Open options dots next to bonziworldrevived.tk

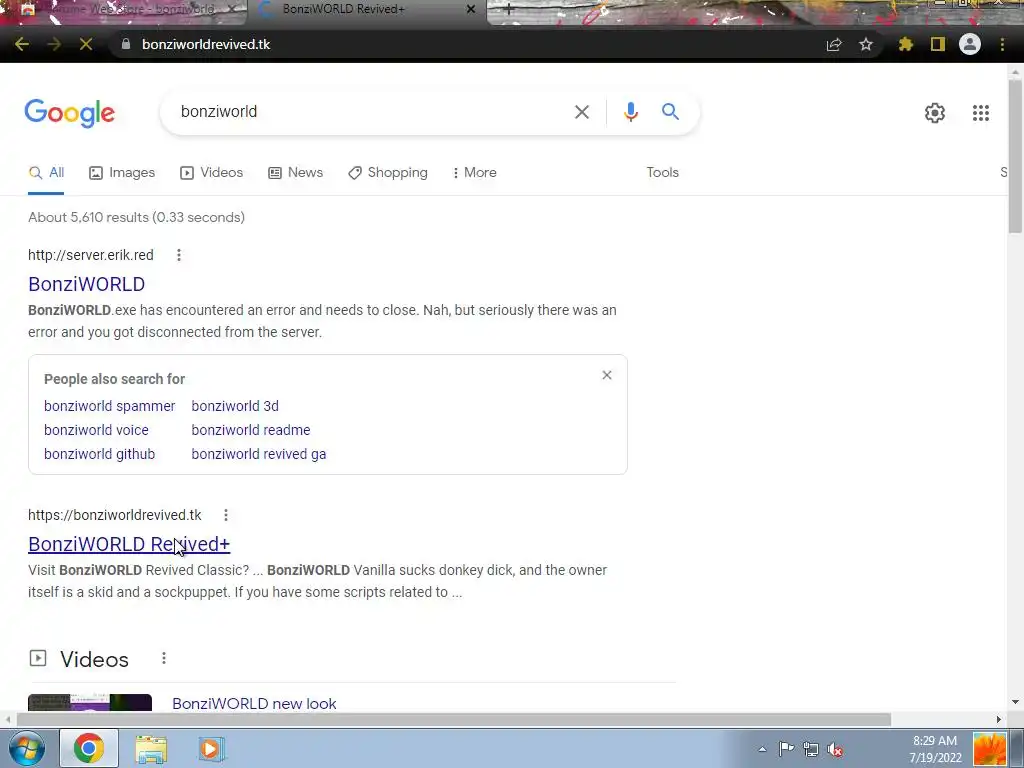click(x=226, y=515)
